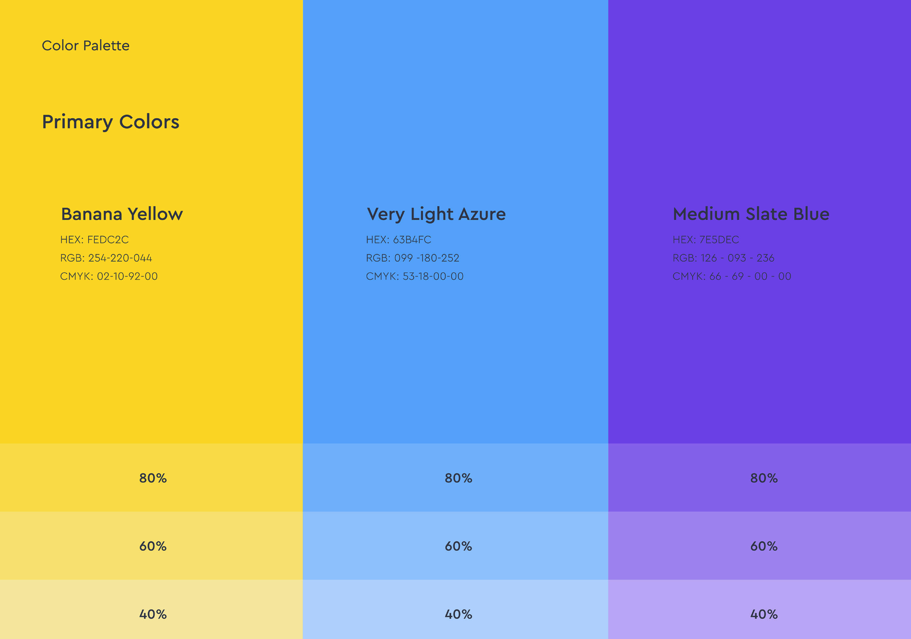Viewport: 911px width, 639px height.
Task: Choose the azure 40% tint swatch
Action: (457, 612)
